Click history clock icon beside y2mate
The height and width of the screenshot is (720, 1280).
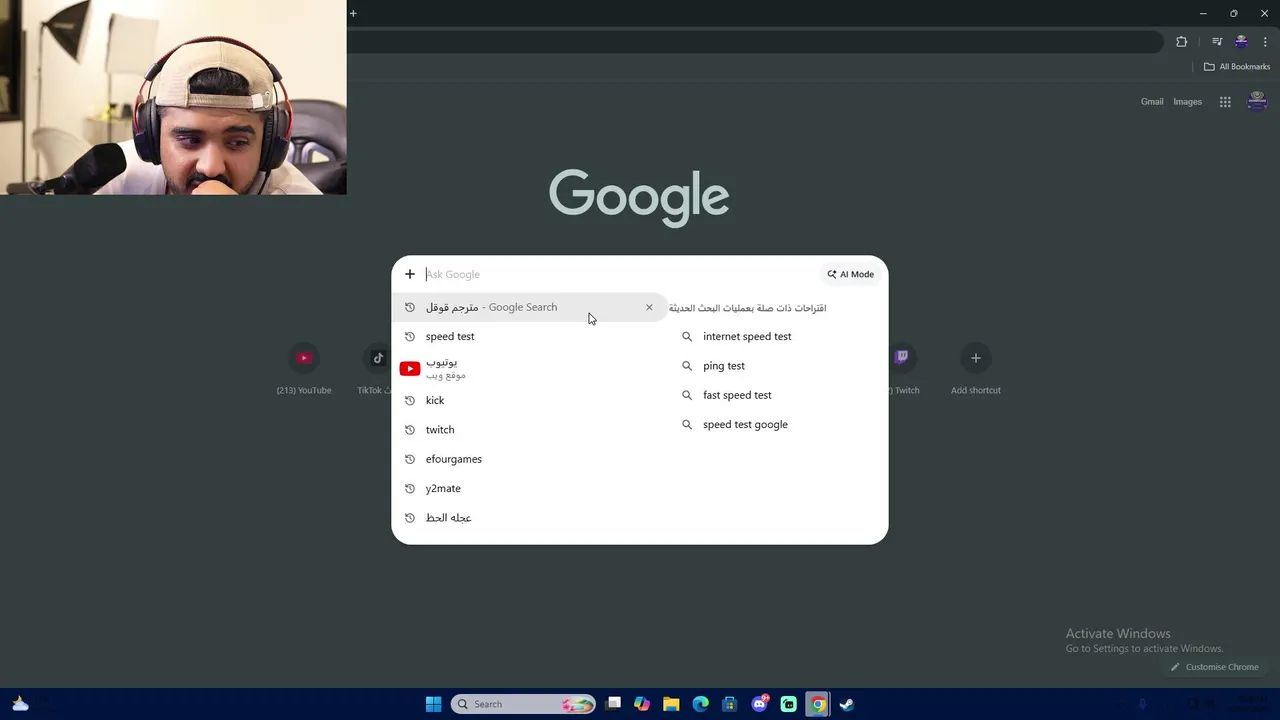pos(410,488)
